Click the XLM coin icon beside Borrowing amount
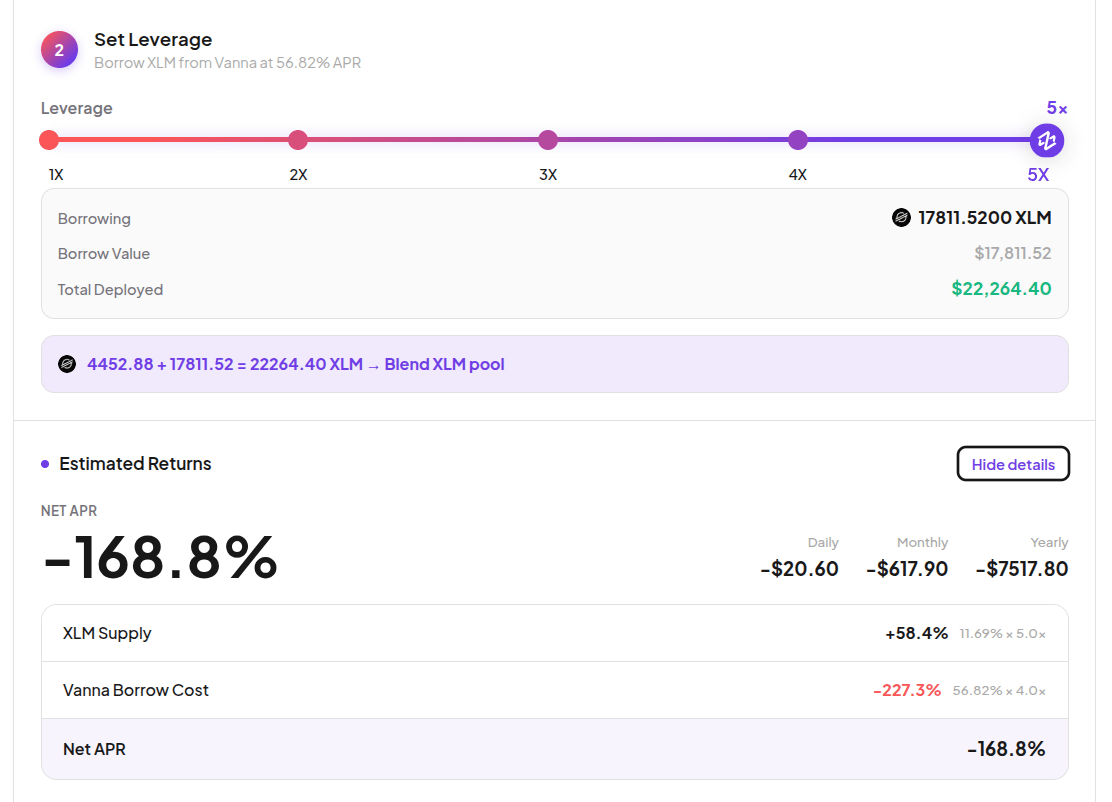Screen dimensions: 1112x802 coord(901,218)
